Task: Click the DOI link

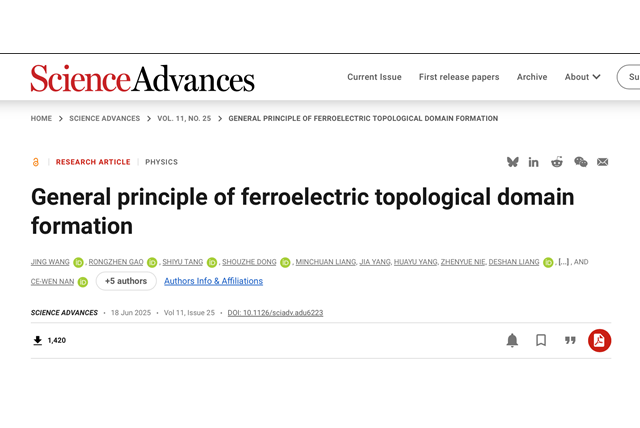Action: pos(275,313)
